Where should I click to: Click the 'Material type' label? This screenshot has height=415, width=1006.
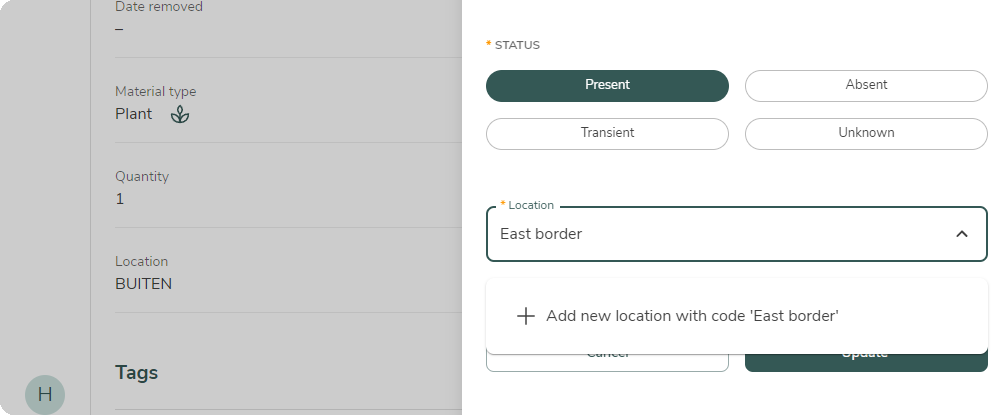click(155, 91)
